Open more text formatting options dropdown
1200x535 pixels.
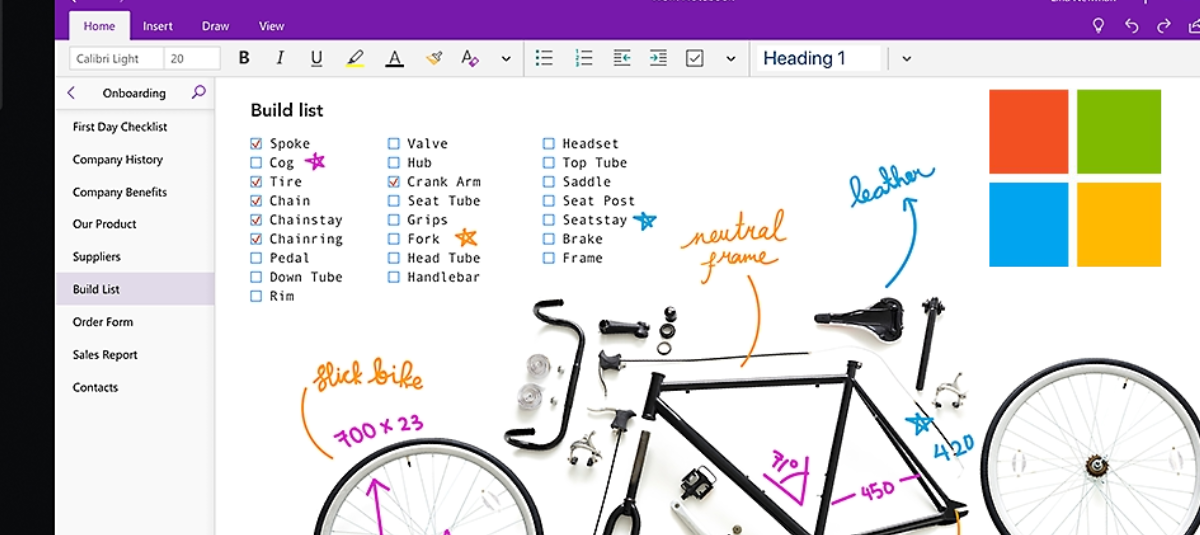505,58
